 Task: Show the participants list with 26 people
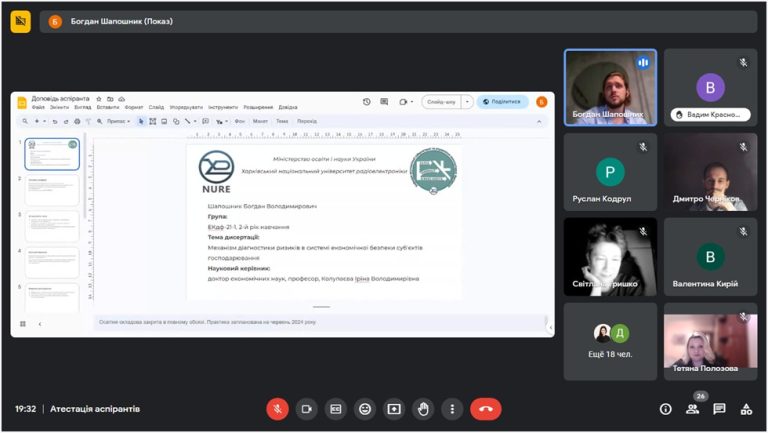pyautogui.click(x=693, y=409)
